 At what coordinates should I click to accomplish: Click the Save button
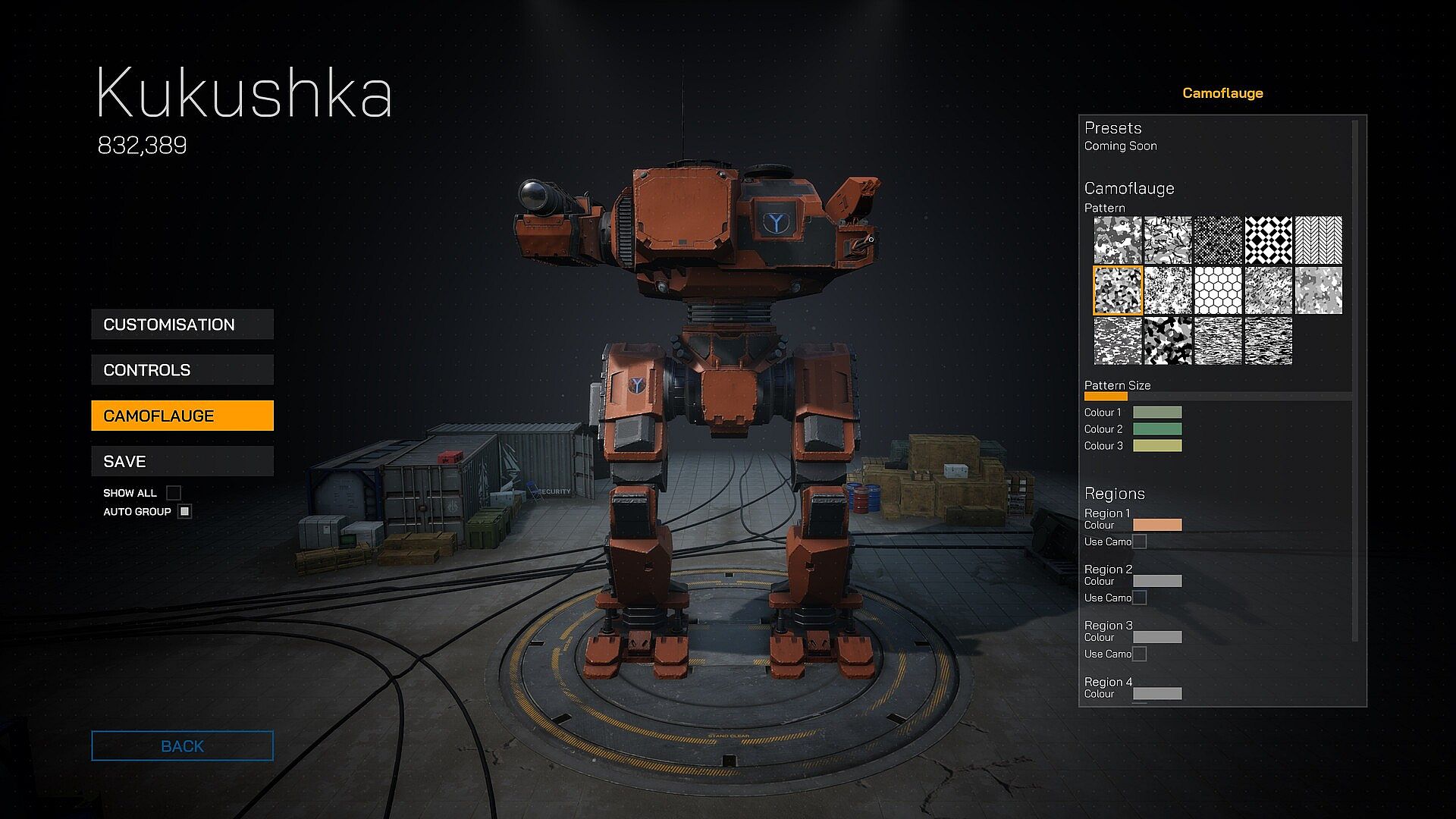click(182, 461)
